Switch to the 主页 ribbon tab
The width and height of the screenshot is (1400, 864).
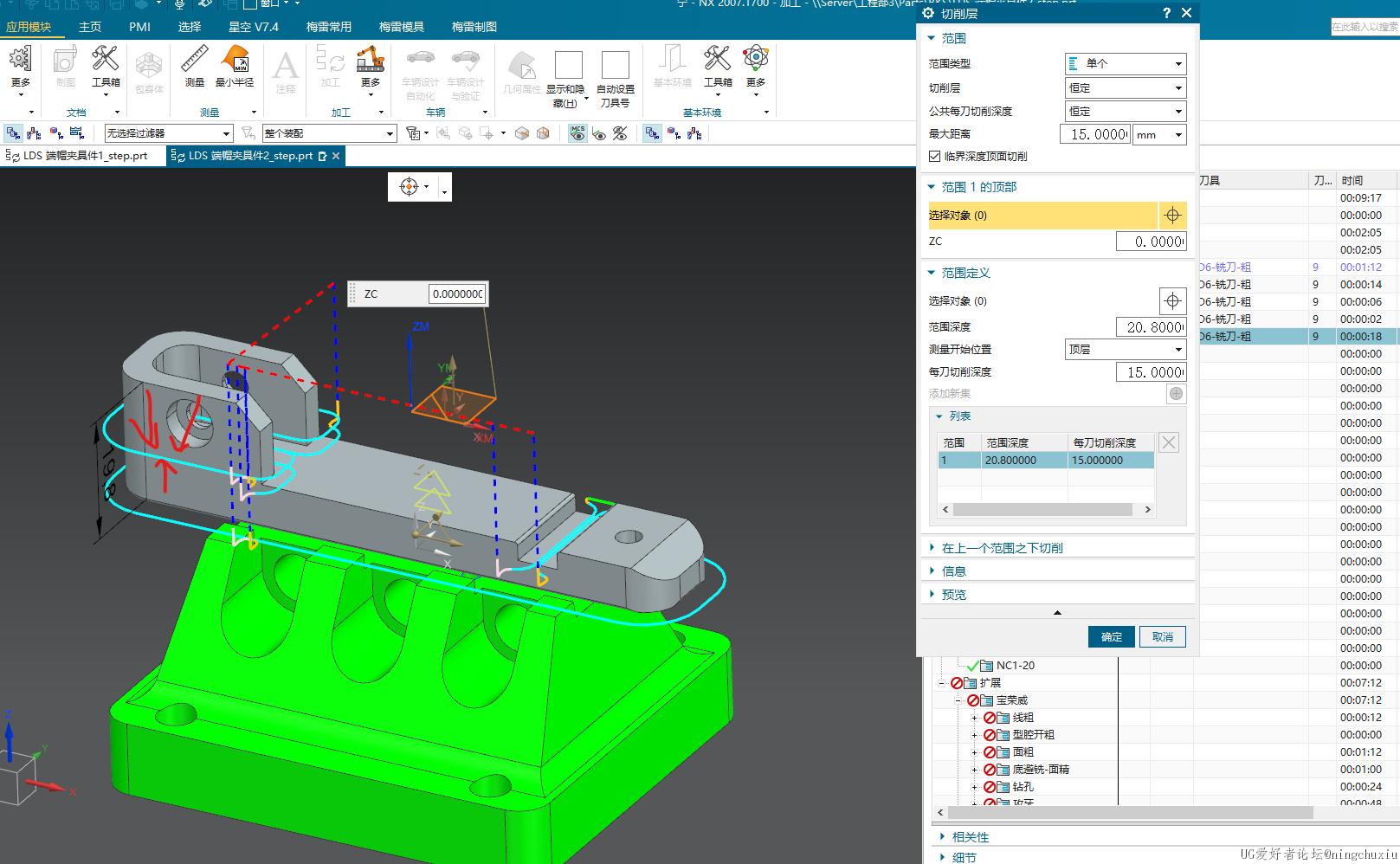(90, 27)
